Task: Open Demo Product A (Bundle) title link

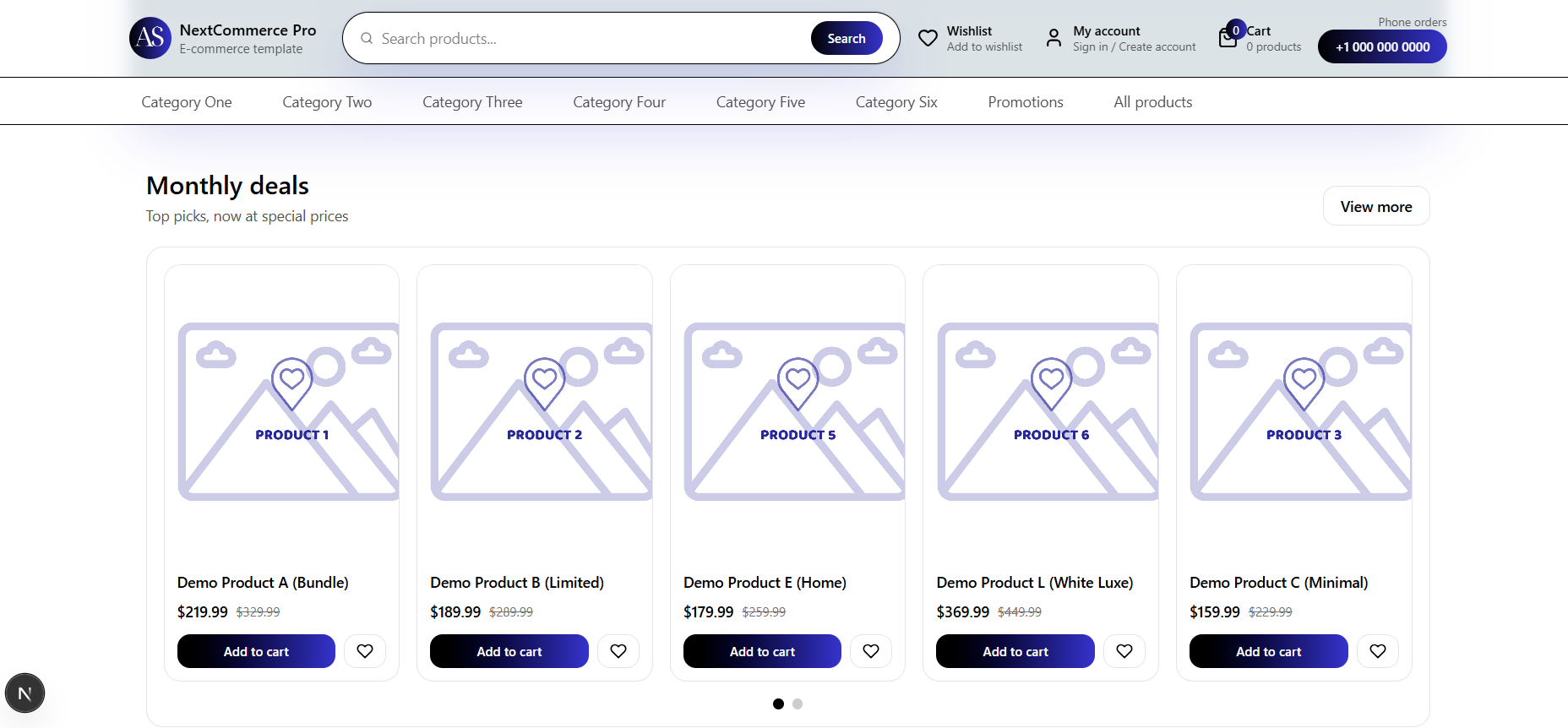Action: [263, 583]
